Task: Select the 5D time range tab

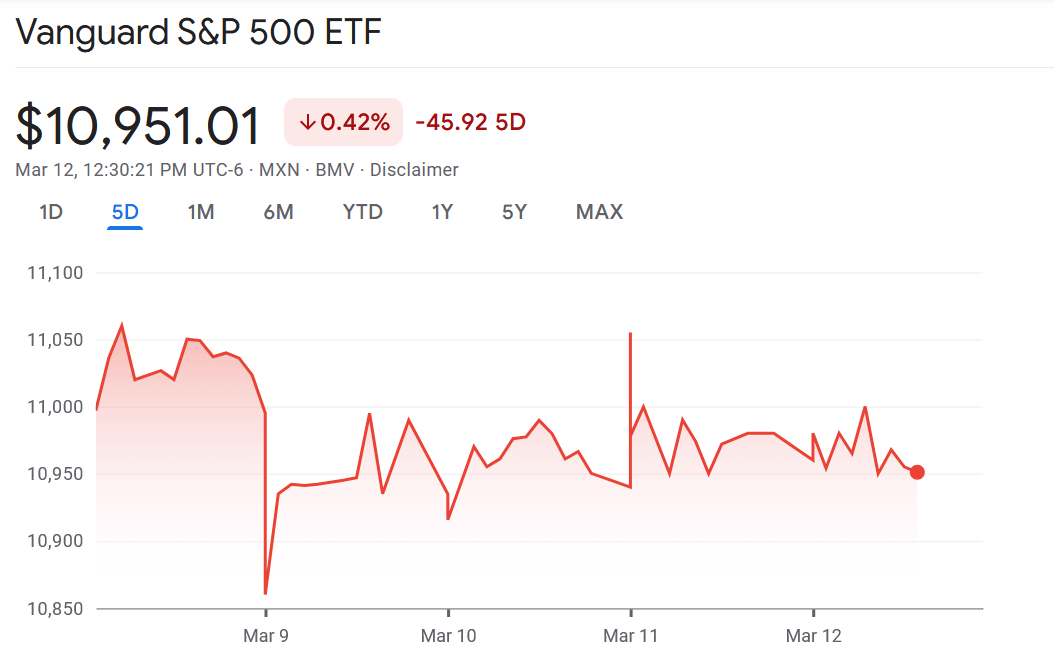Action: click(x=125, y=212)
